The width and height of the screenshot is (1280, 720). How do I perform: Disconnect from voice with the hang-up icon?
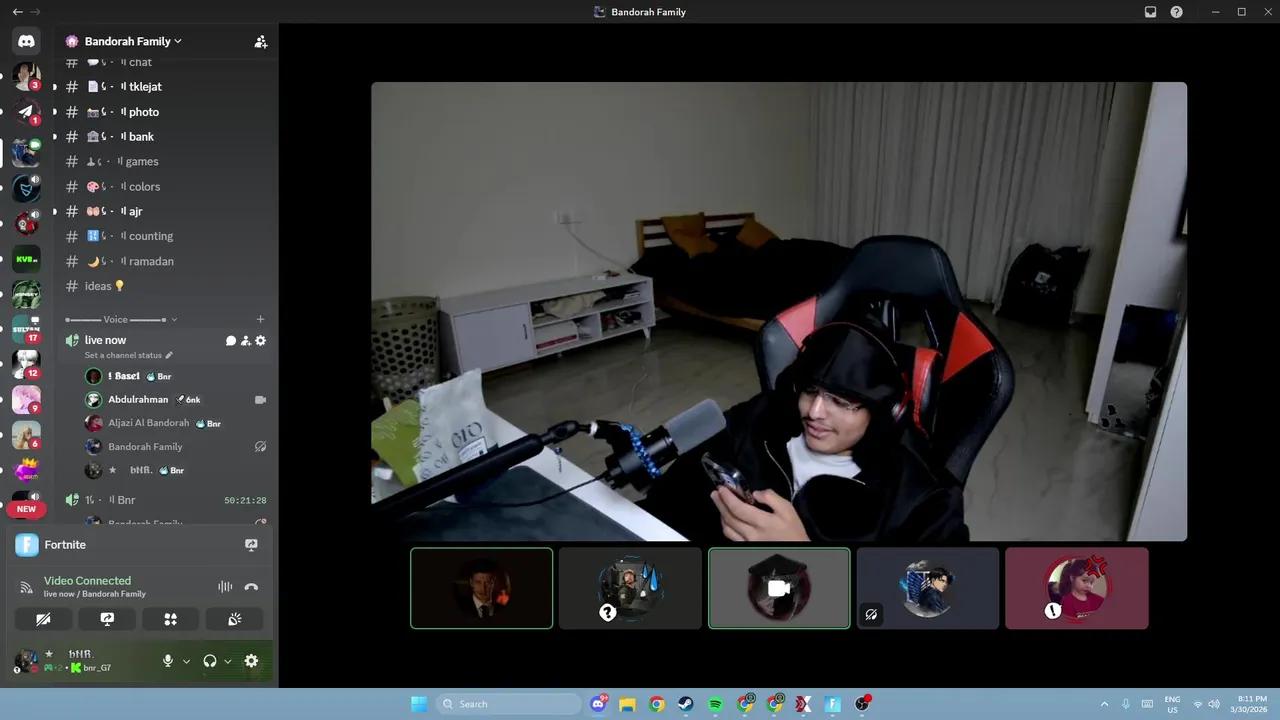251,587
